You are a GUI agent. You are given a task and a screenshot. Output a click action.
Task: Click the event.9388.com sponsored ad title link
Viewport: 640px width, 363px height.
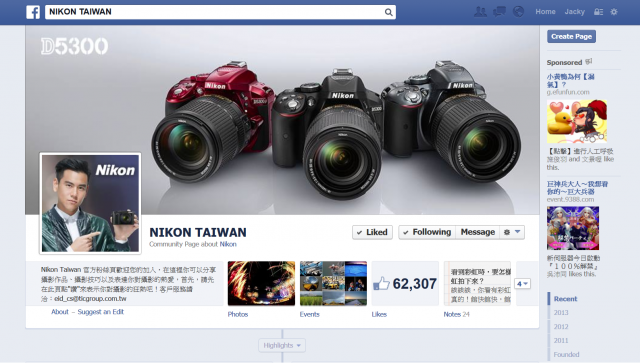[577, 188]
